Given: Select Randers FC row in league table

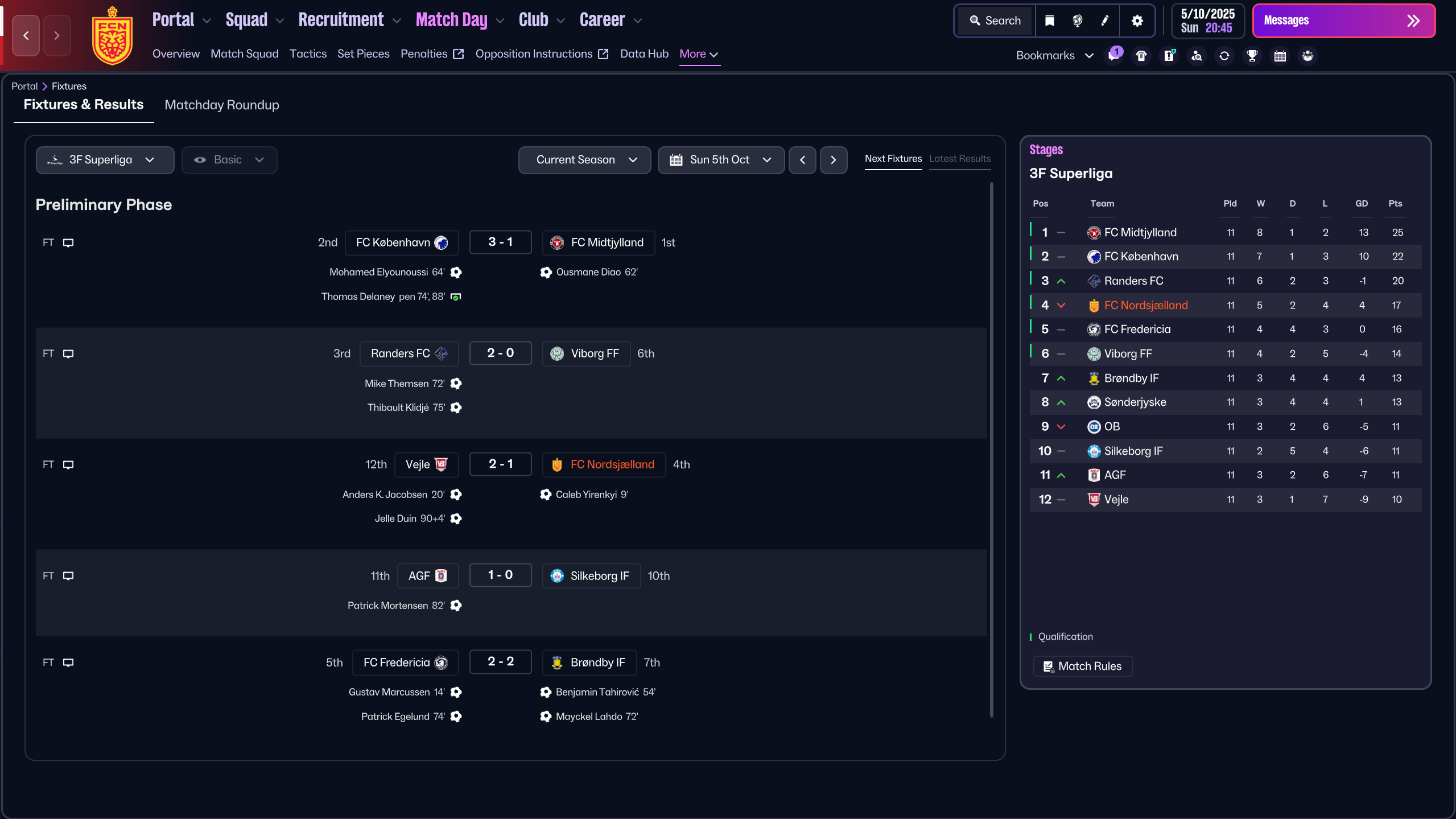Looking at the screenshot, I should (1225, 281).
